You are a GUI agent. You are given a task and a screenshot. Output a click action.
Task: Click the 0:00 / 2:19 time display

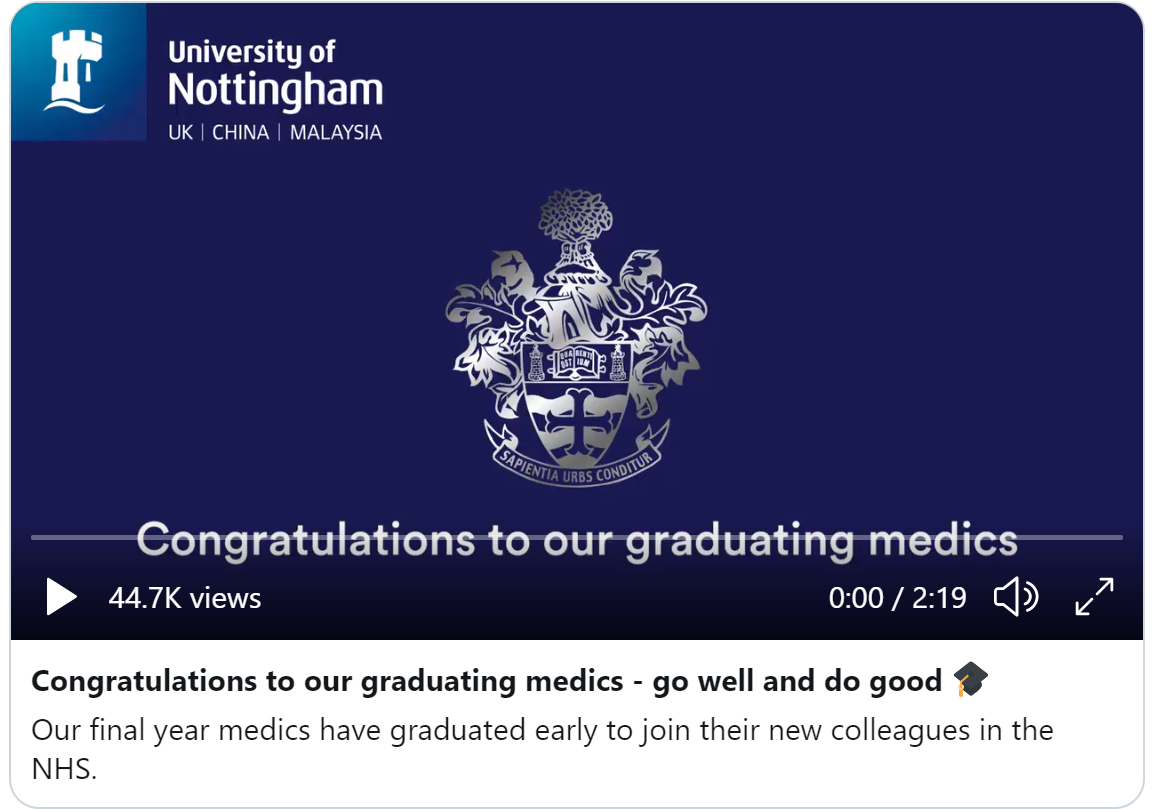pos(897,598)
